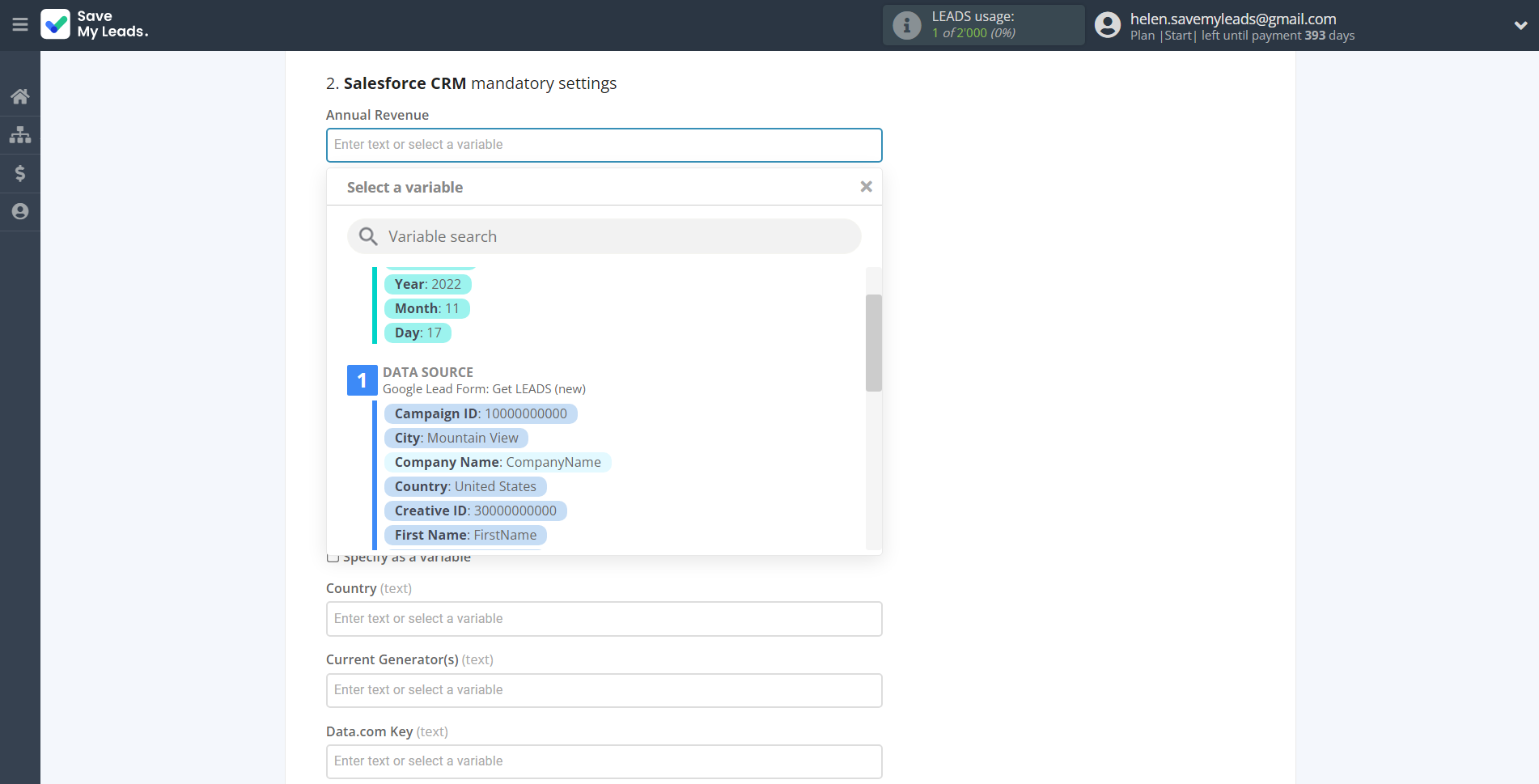
Task: Open Connections sitemap icon in sidebar
Action: pyautogui.click(x=20, y=134)
